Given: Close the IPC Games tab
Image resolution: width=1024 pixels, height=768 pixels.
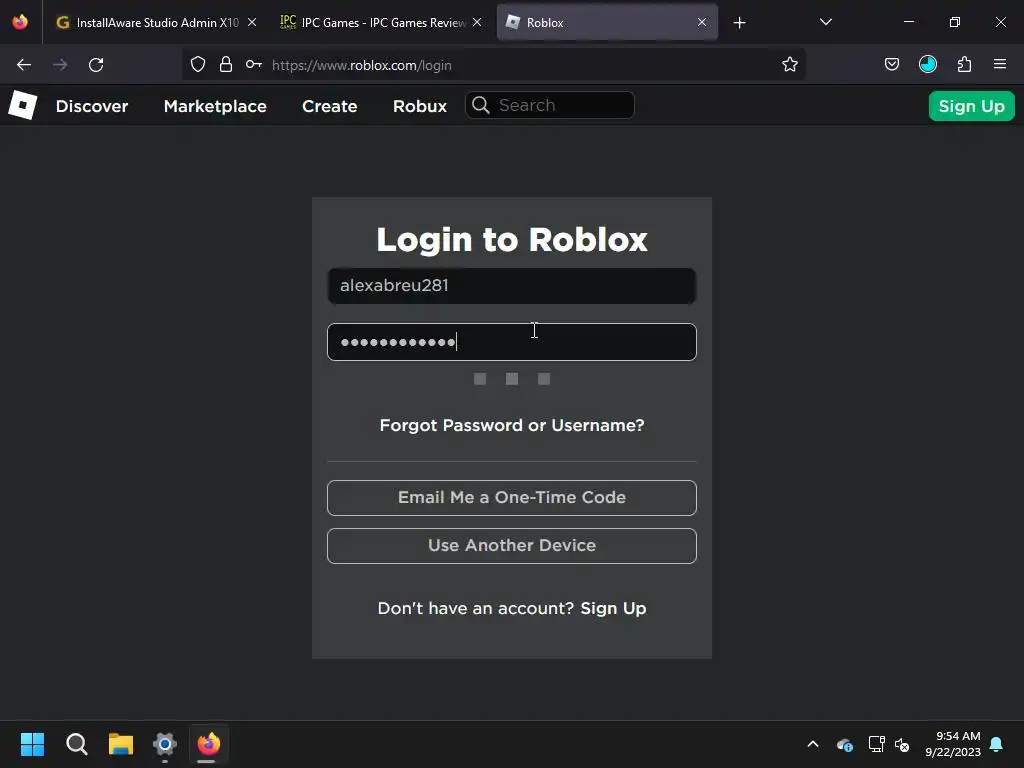Looking at the screenshot, I should (477, 22).
